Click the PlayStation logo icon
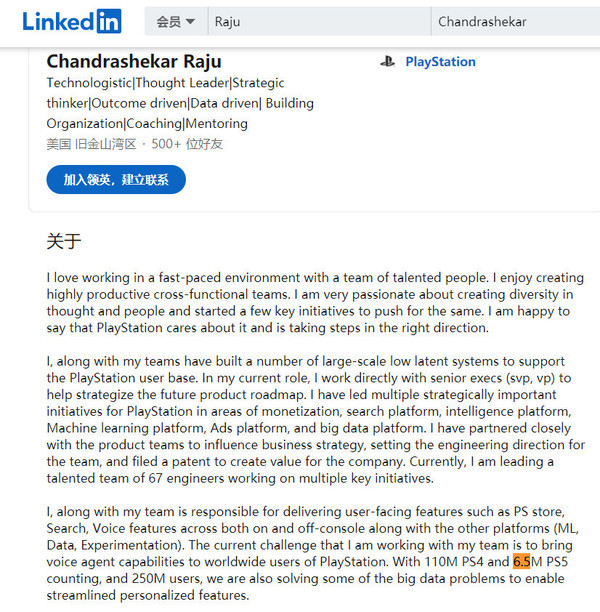This screenshot has height=612, width=600. pos(387,62)
